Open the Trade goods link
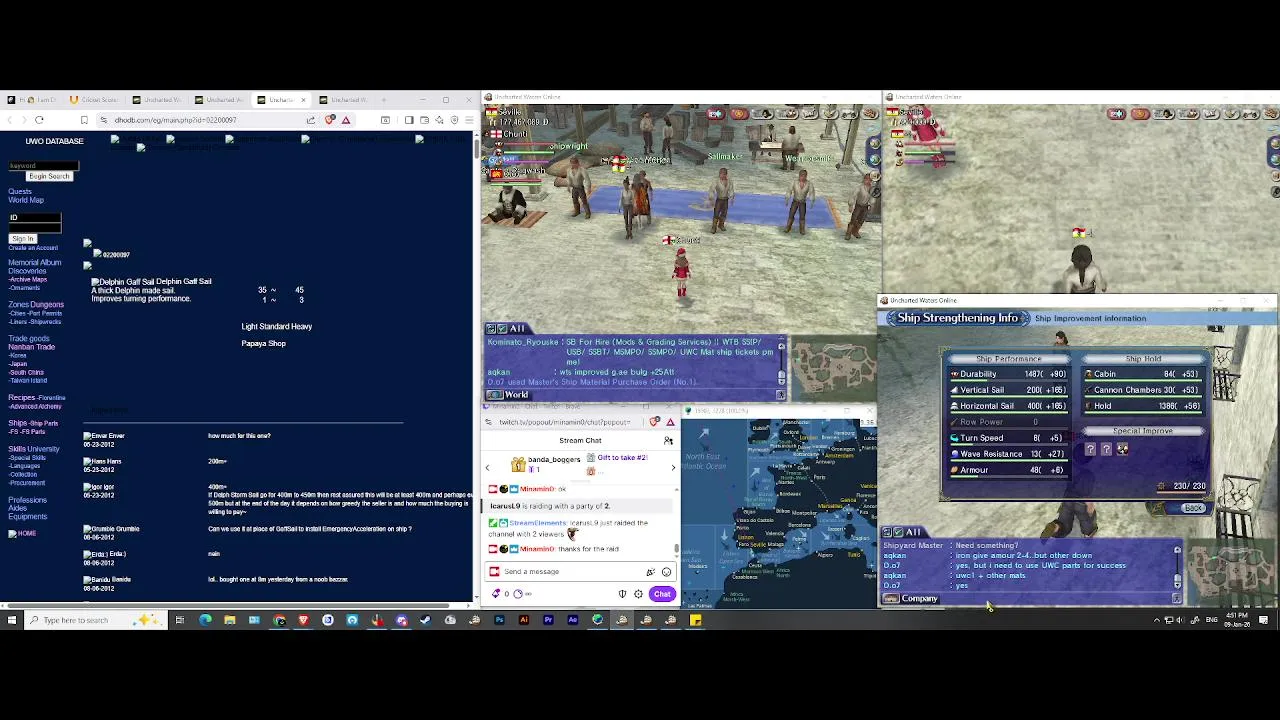 [29, 338]
